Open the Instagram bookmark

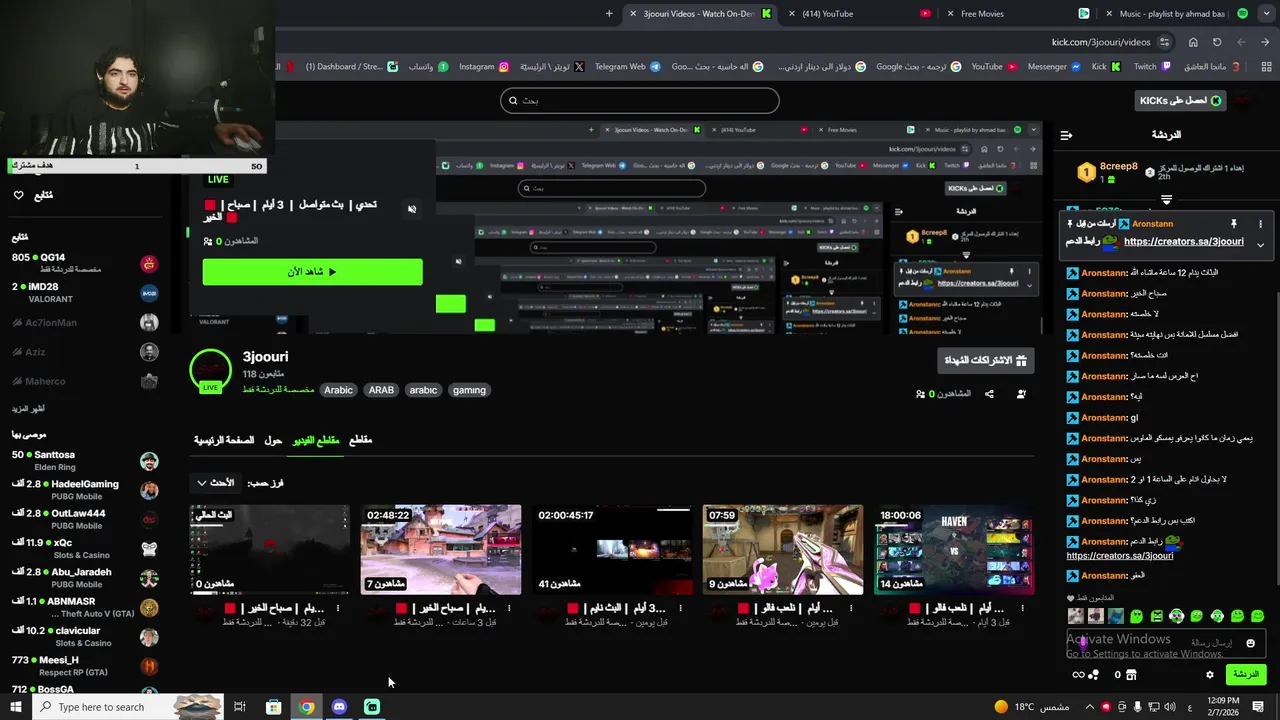point(484,67)
